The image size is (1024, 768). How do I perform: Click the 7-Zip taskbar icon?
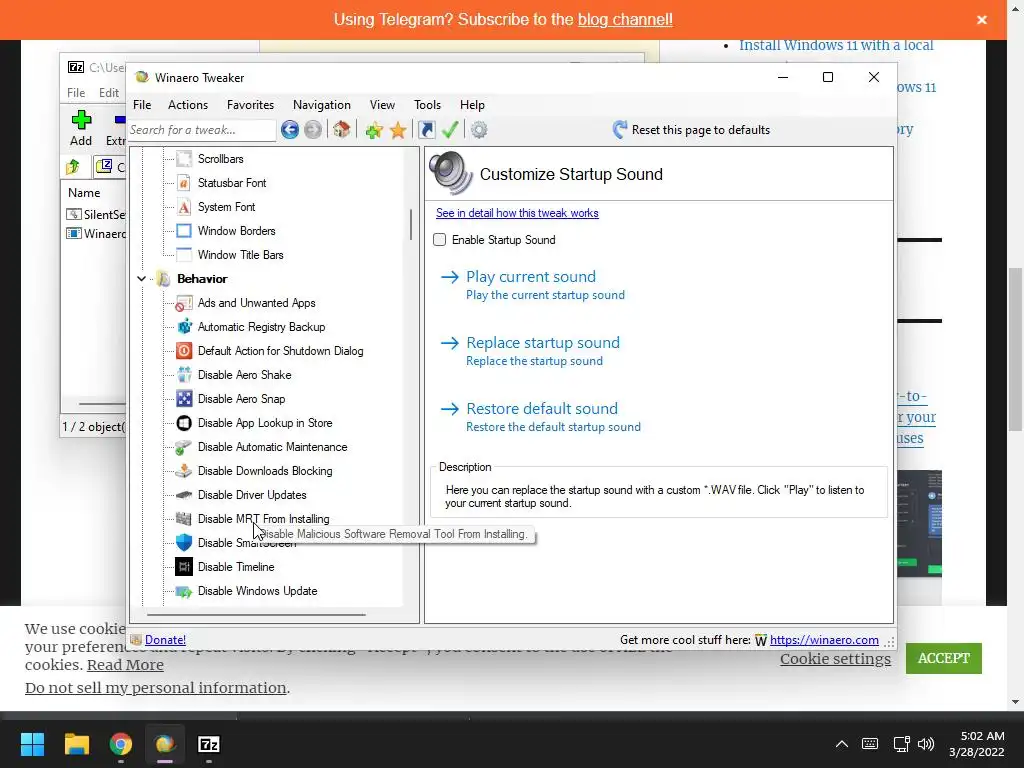(208, 744)
